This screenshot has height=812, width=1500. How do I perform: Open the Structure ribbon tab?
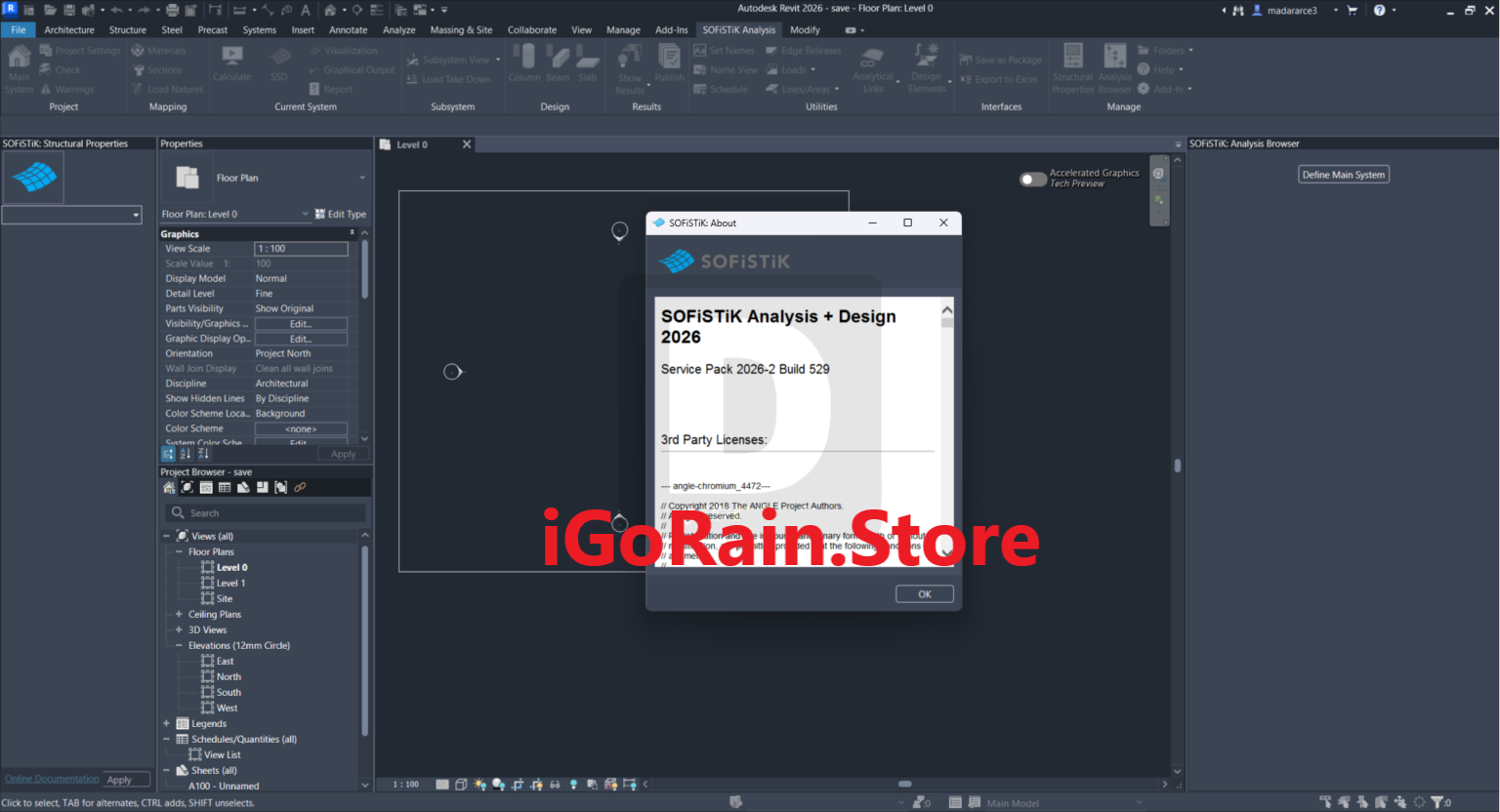click(127, 30)
